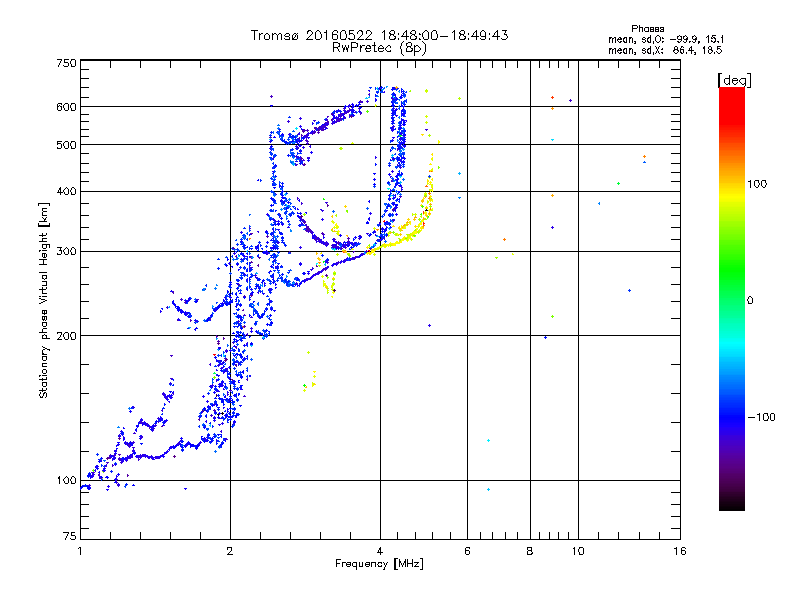The width and height of the screenshot is (800, 600).
Task: Click the '-100' colorbar tick label
Action: coord(761,417)
